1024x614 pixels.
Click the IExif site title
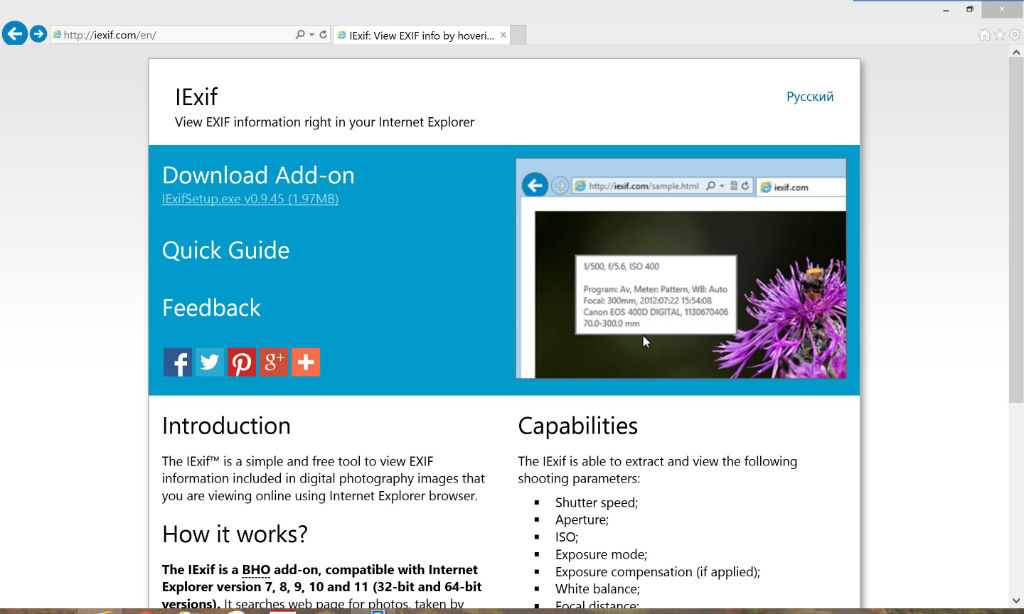(x=196, y=97)
